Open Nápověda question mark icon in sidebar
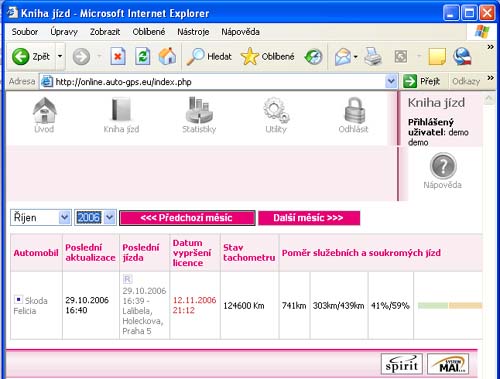 click(443, 171)
